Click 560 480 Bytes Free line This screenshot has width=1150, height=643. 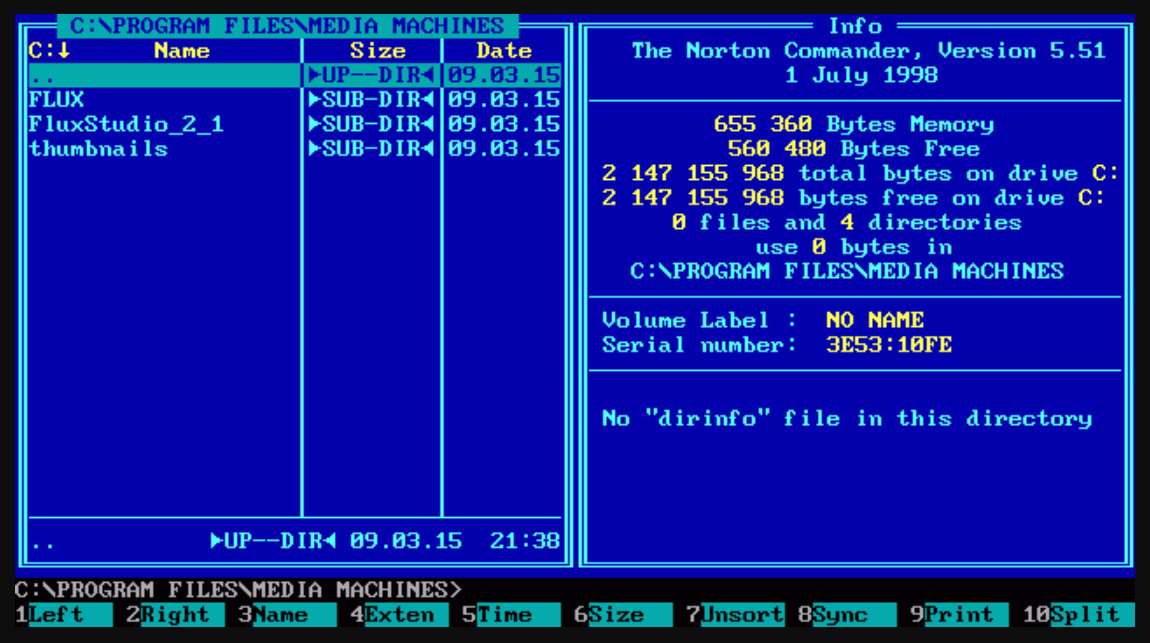click(854, 149)
